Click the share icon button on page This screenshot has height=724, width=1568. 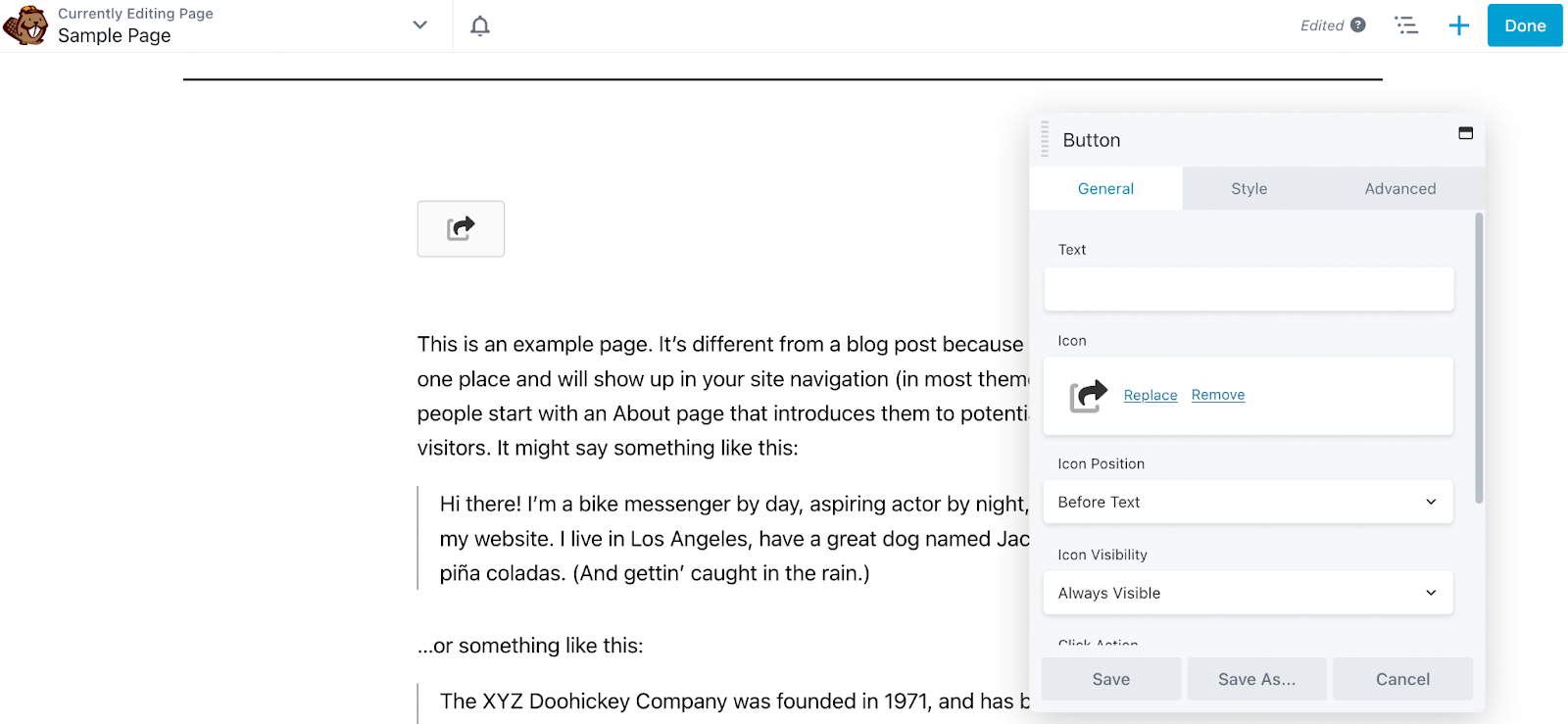461,229
